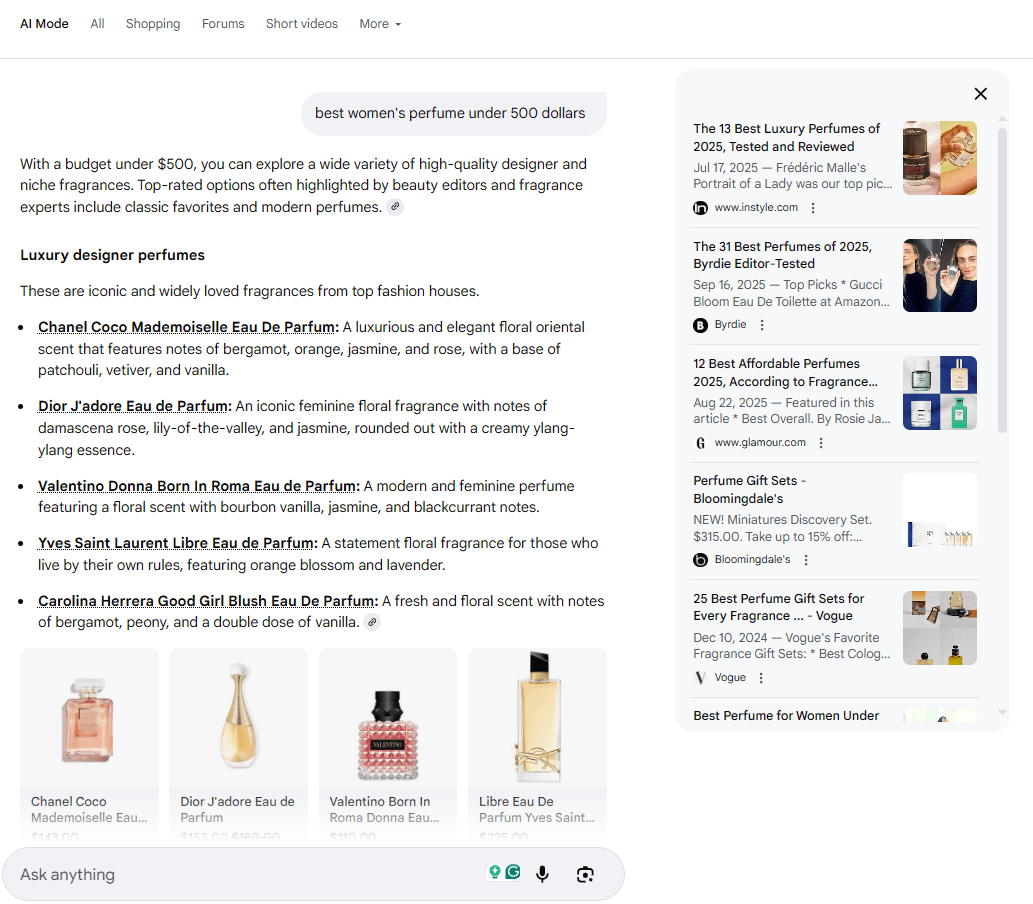Open three-dot menu next to Bloomingdale's source
The width and height of the screenshot is (1033, 904).
[x=806, y=560]
